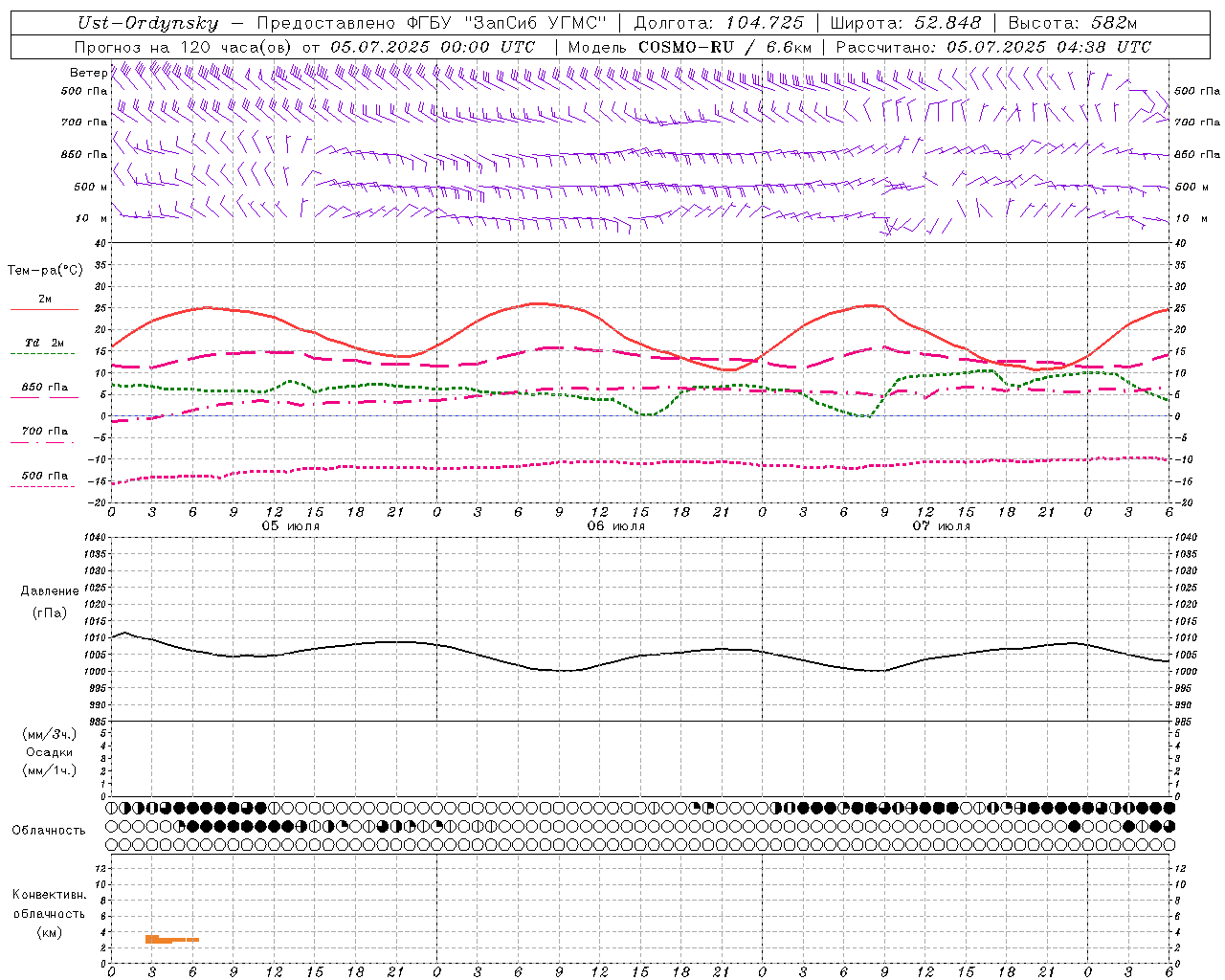1225x980 pixels.
Task: Click the 500 гПа temperature legend label
Action: [45, 476]
